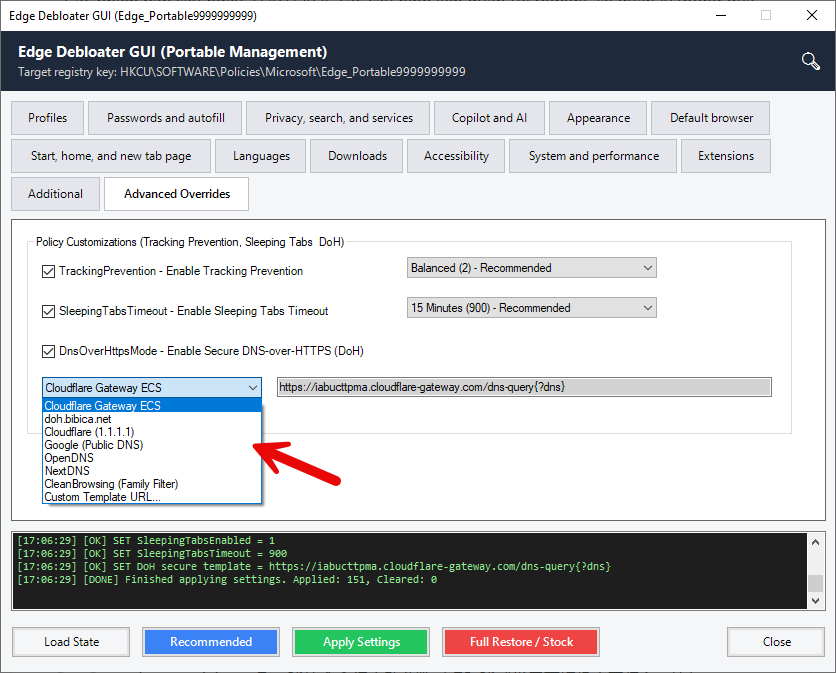Screen dimensions: 836x673
Task: Close the Edge Debloater window with X
Action: tap(811, 15)
